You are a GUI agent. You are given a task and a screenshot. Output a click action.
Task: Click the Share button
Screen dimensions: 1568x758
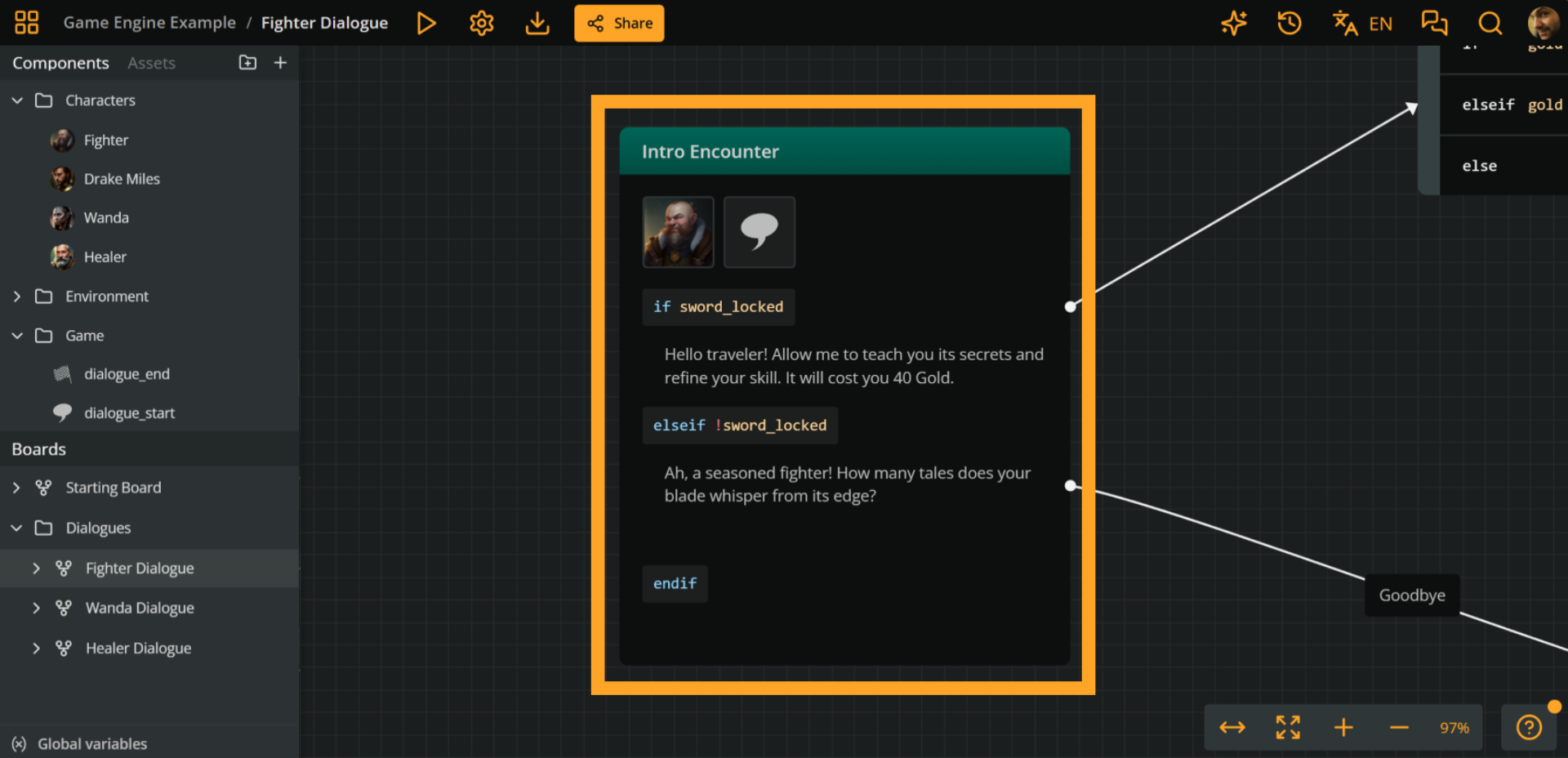(619, 23)
